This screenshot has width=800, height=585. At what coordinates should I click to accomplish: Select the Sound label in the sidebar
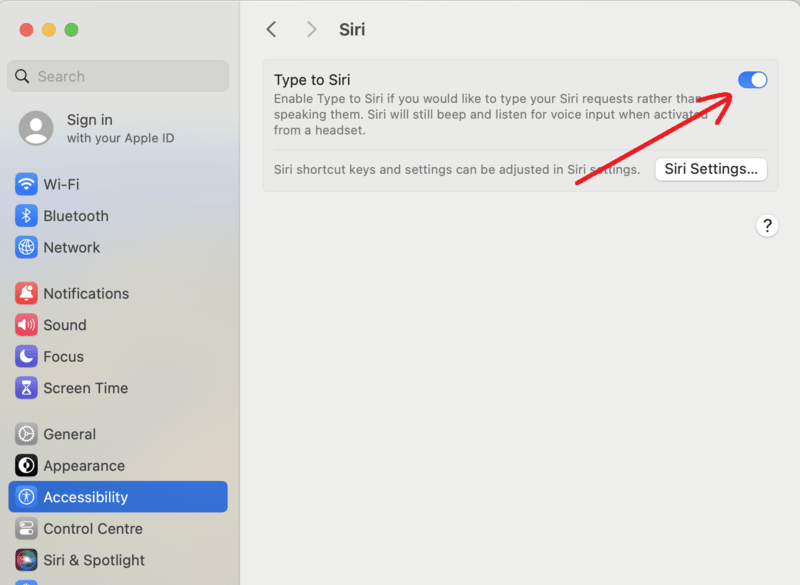click(x=65, y=325)
